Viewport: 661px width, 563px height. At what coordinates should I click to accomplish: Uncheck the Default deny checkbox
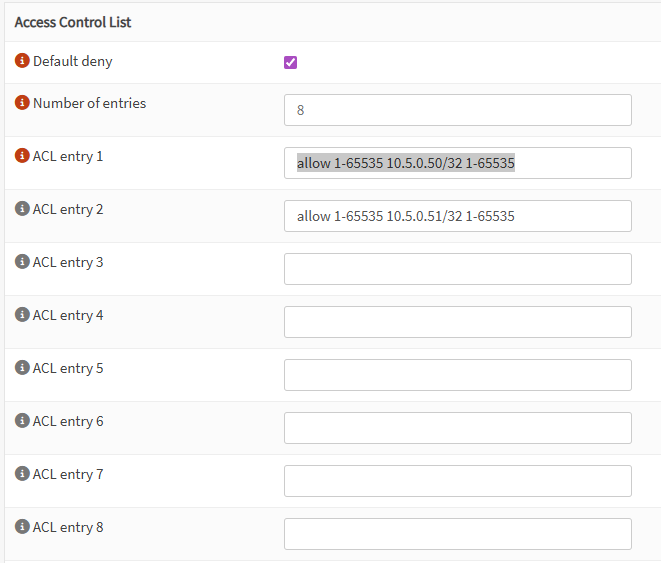click(291, 62)
